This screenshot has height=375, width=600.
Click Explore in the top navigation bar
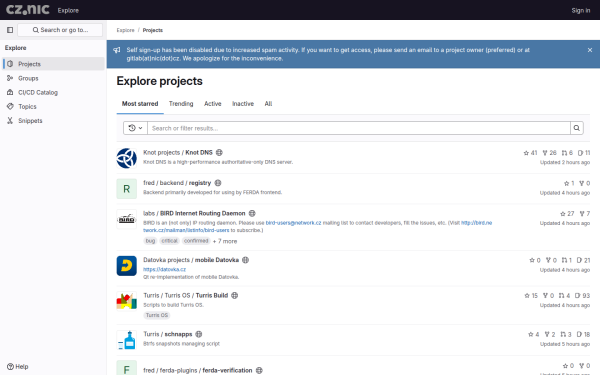(x=68, y=10)
